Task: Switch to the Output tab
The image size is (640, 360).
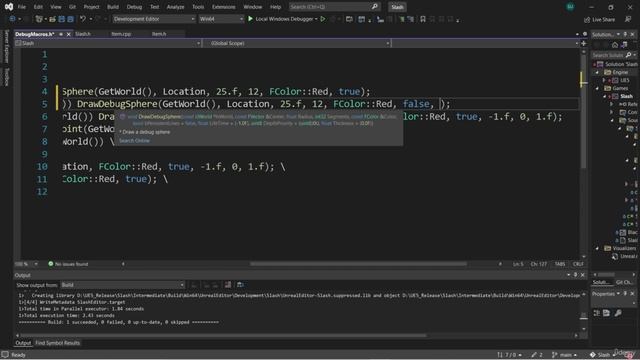Action: [23, 343]
